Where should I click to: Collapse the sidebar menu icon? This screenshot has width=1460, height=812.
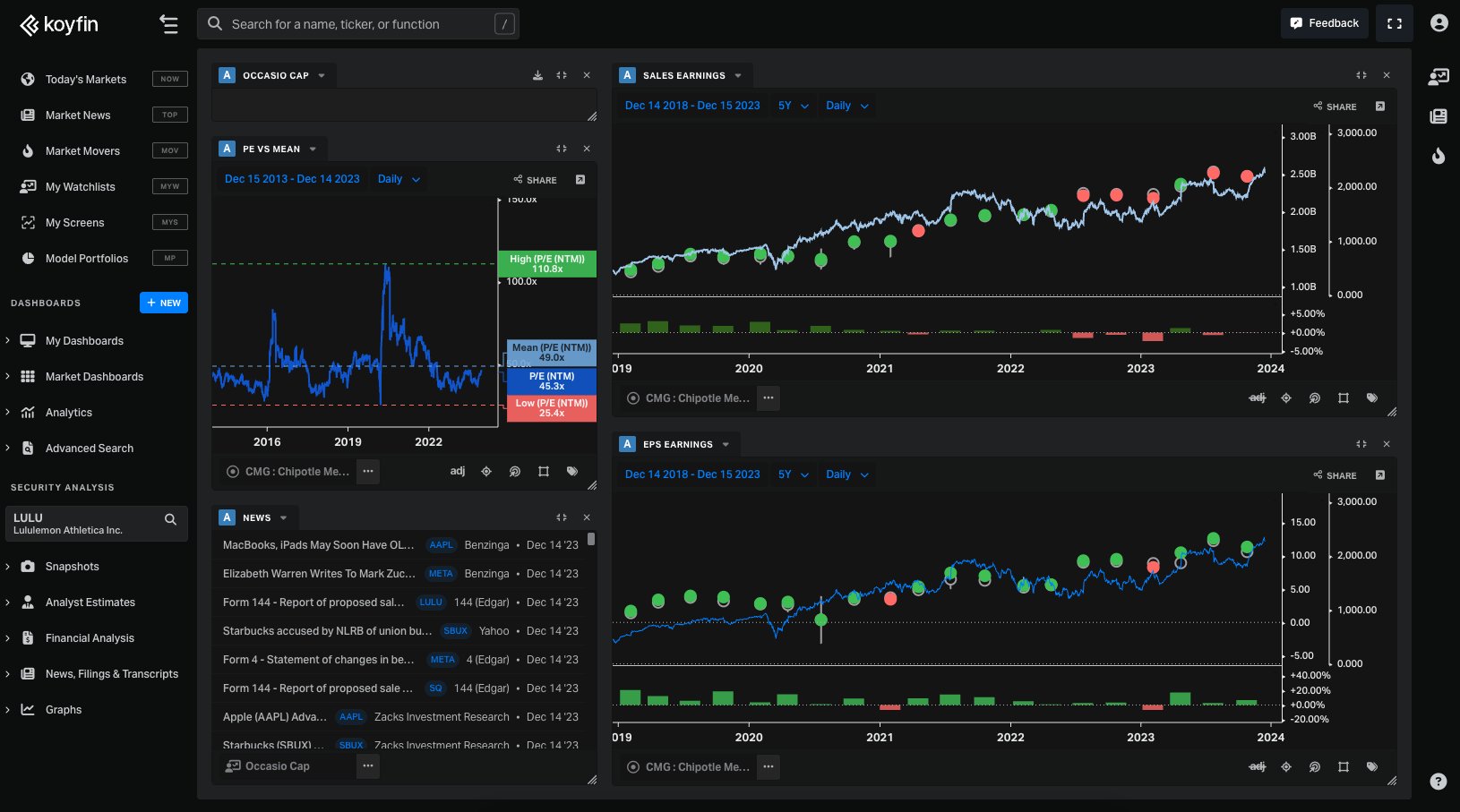pyautogui.click(x=168, y=24)
